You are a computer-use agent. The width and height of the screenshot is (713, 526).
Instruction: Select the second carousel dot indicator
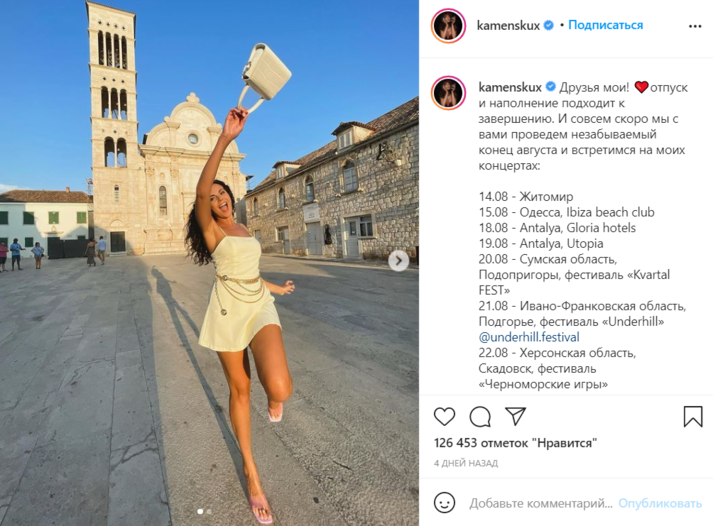click(209, 511)
